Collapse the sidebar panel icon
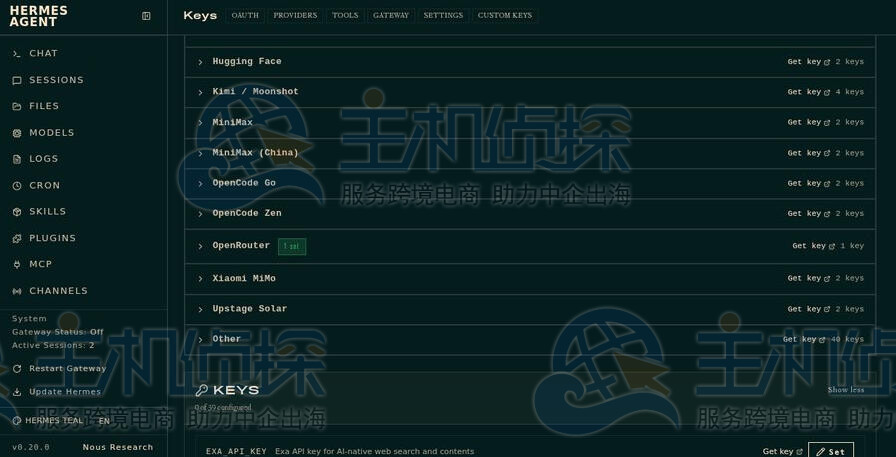Image resolution: width=896 pixels, height=457 pixels. (146, 16)
